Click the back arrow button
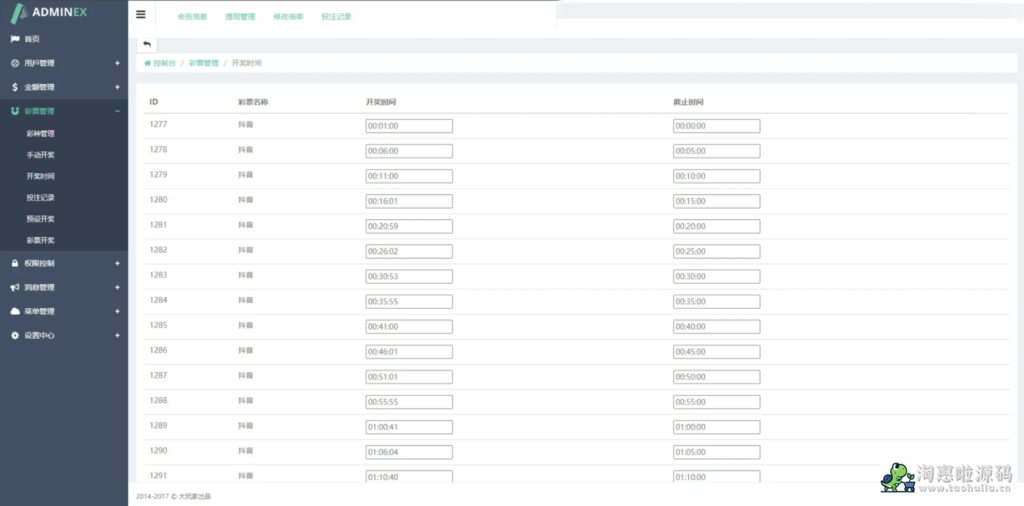 pyautogui.click(x=146, y=44)
